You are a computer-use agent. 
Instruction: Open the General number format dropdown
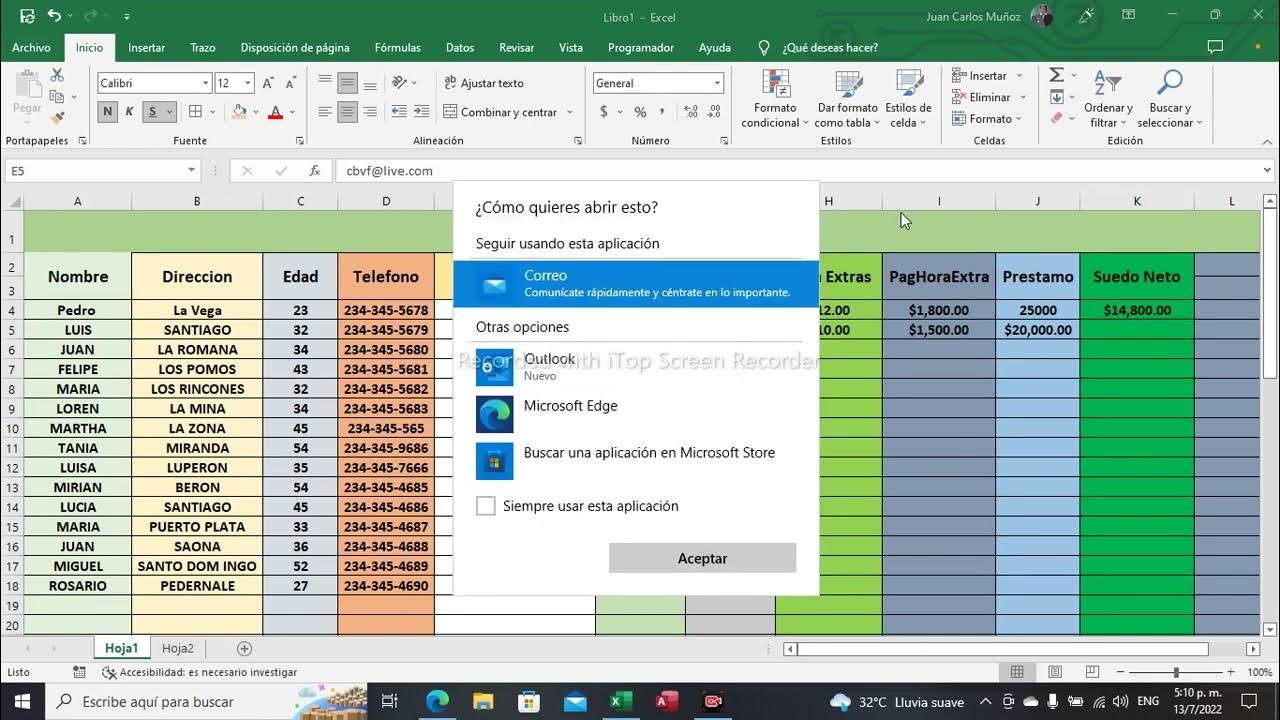pyautogui.click(x=717, y=83)
